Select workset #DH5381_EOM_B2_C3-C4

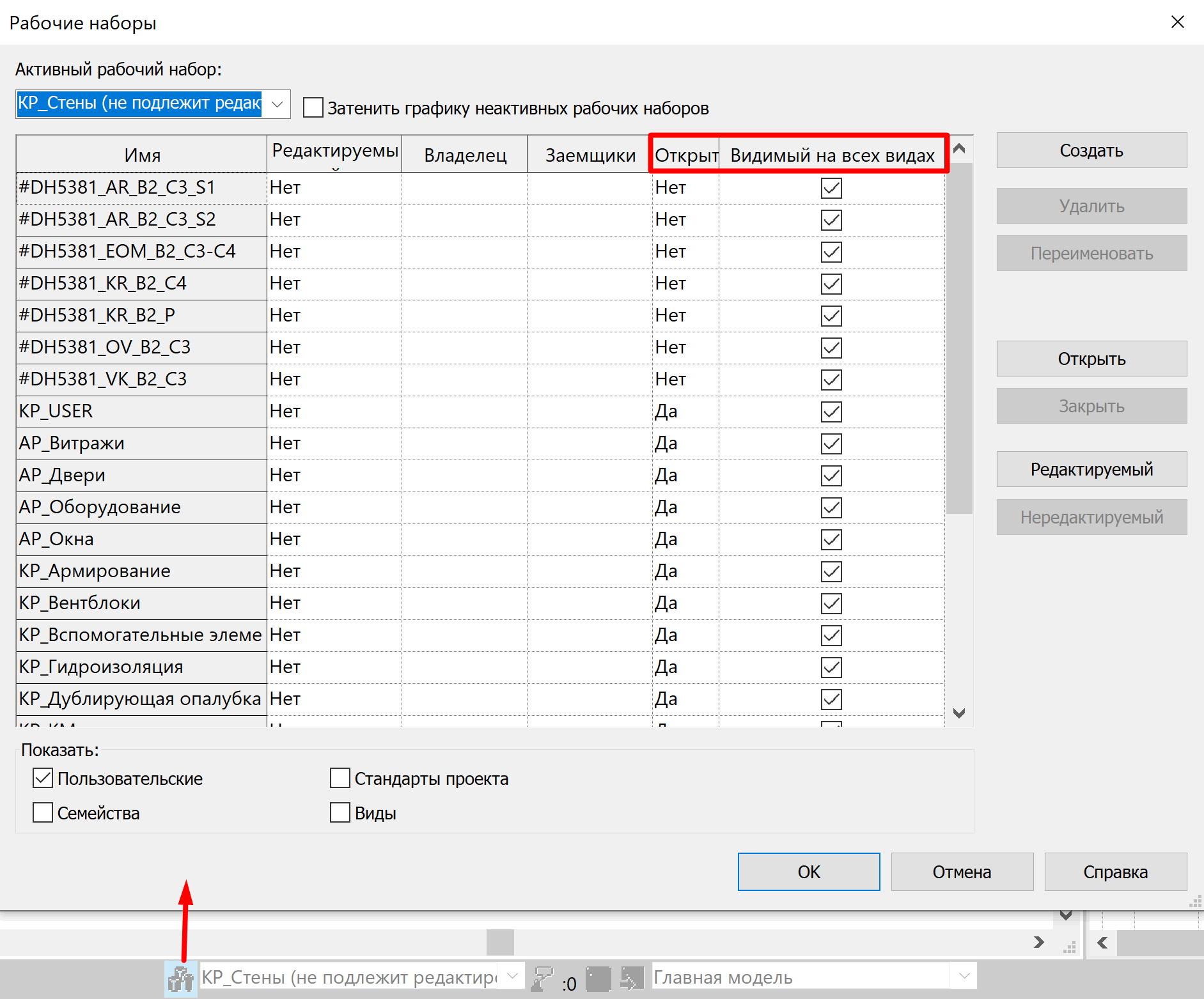141,252
